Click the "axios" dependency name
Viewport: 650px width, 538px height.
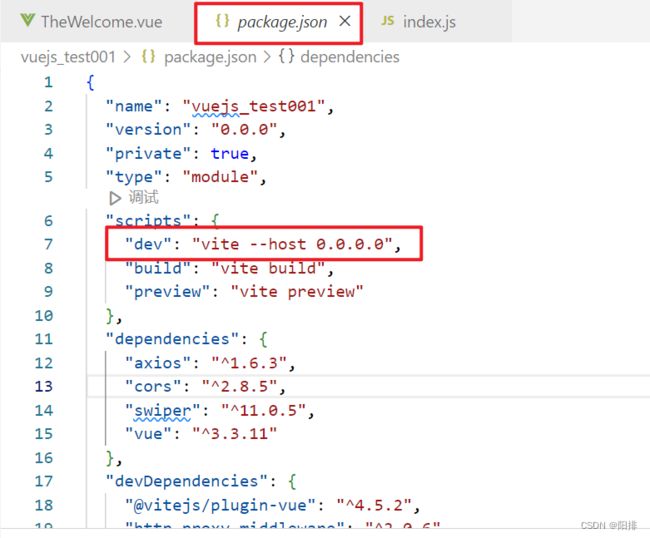pyautogui.click(x=153, y=362)
